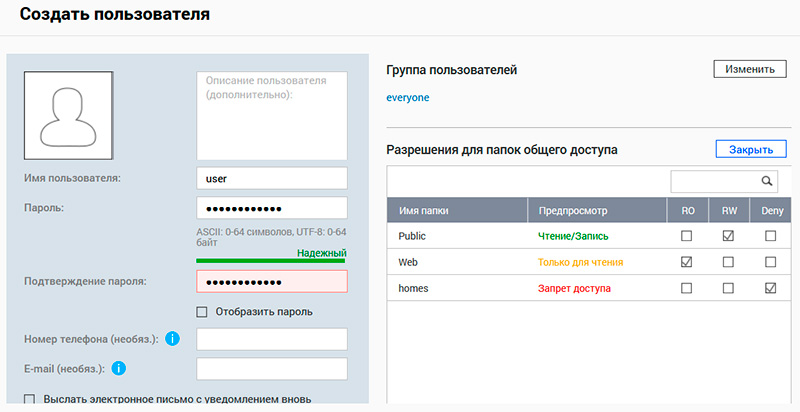Click the shared folder search field
Image resolution: width=800 pixels, height=412 pixels.
[x=714, y=181]
